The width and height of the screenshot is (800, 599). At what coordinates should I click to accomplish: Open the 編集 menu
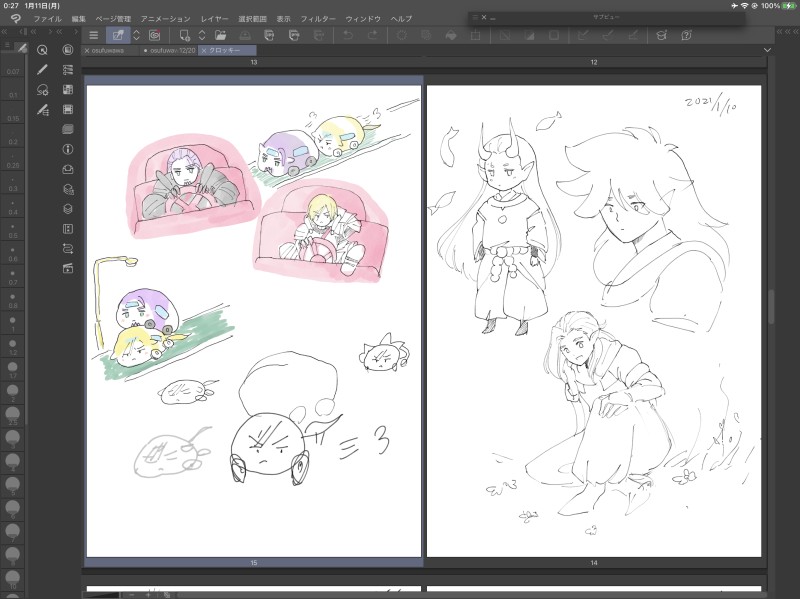[79, 19]
